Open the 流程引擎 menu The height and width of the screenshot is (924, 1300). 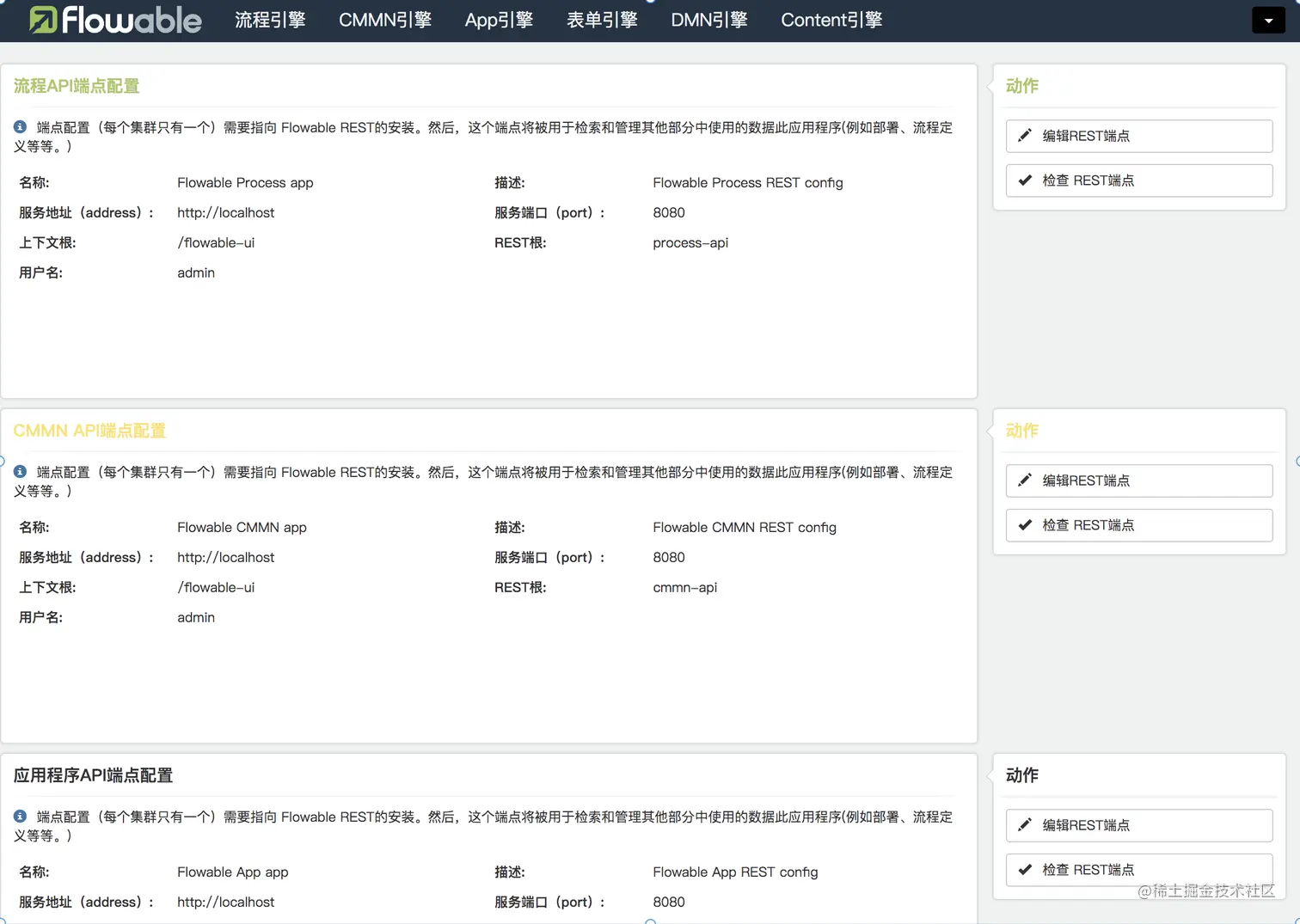point(270,20)
